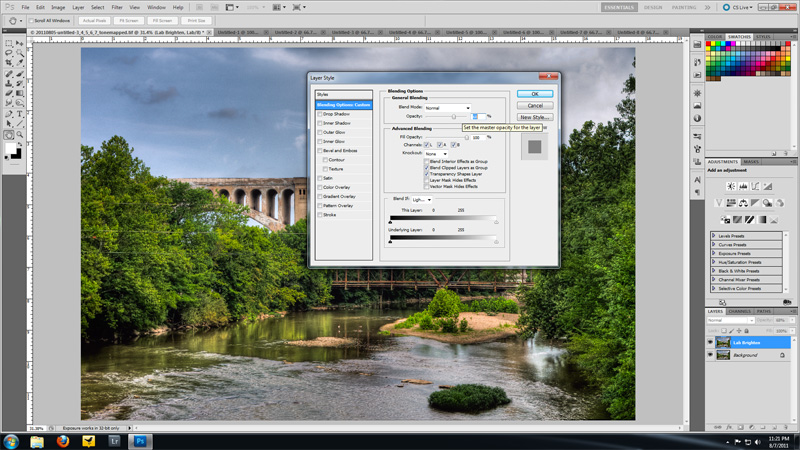Add a Brightness/Contrast adjustment
Viewport: 800px width, 450px height.
pos(731,186)
